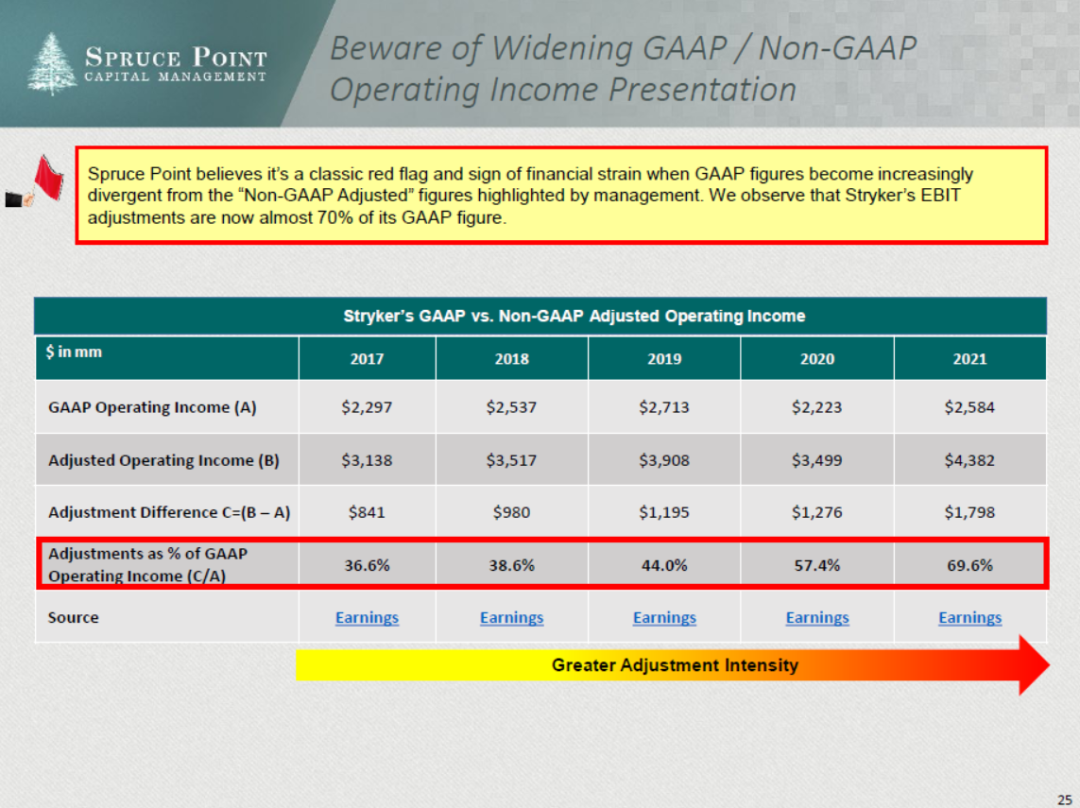Click the '$ in mm' header cell

tap(167, 358)
